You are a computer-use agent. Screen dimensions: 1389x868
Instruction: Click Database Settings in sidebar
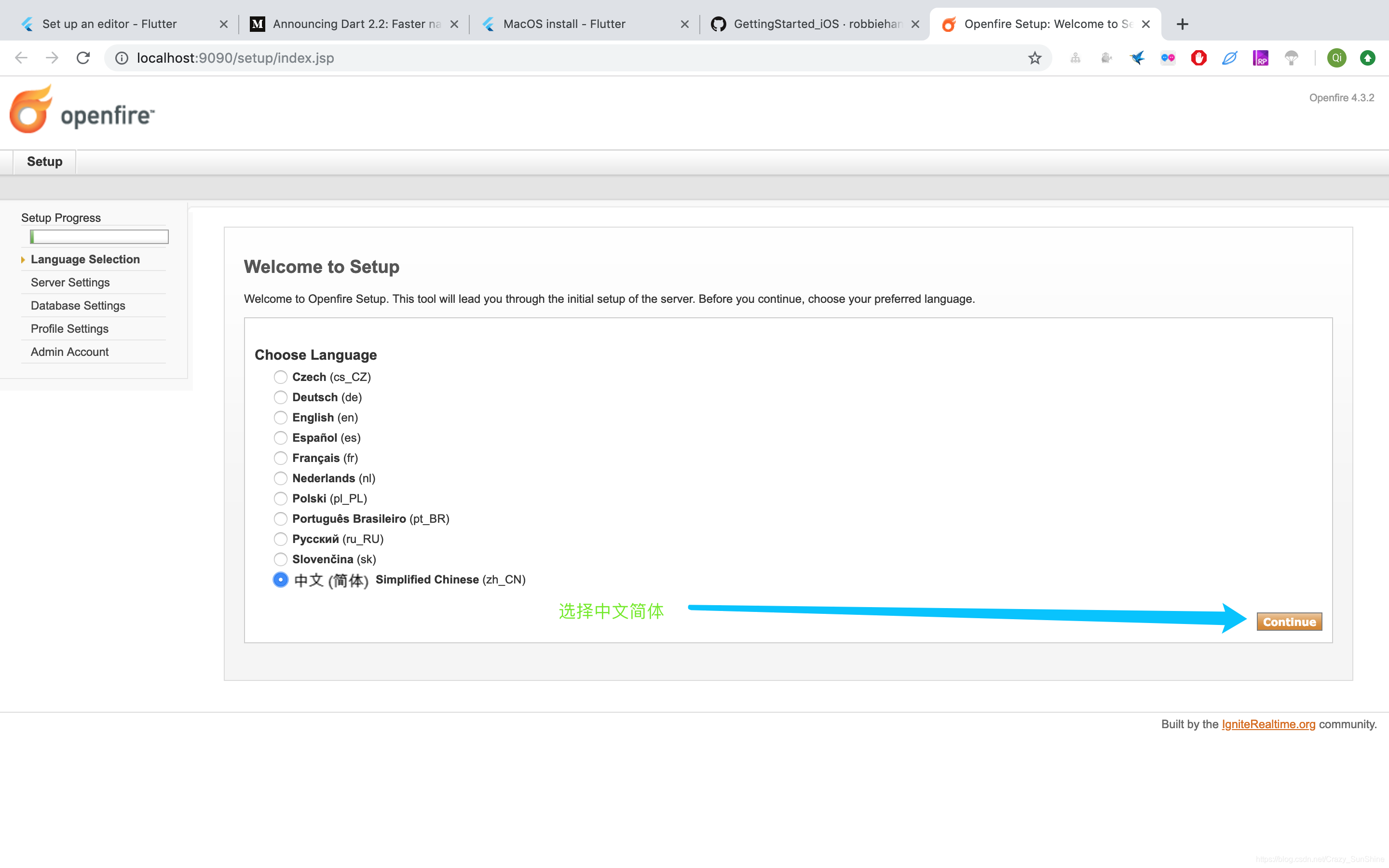click(78, 305)
